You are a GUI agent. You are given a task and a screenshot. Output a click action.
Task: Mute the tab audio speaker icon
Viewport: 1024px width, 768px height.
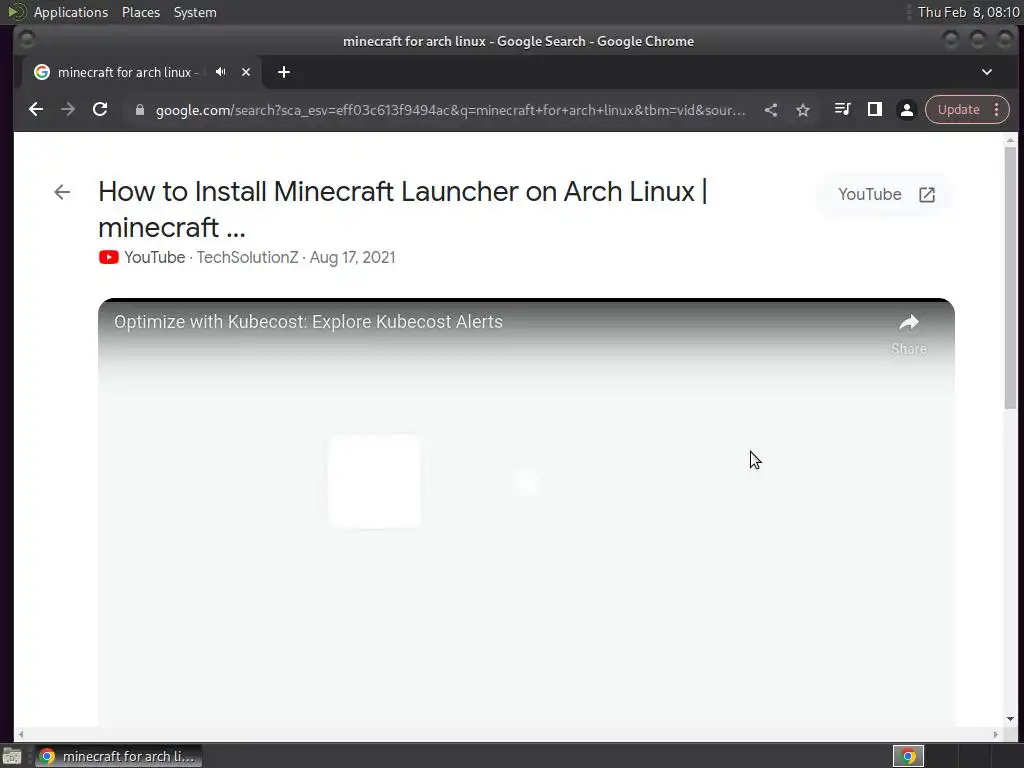coord(221,72)
